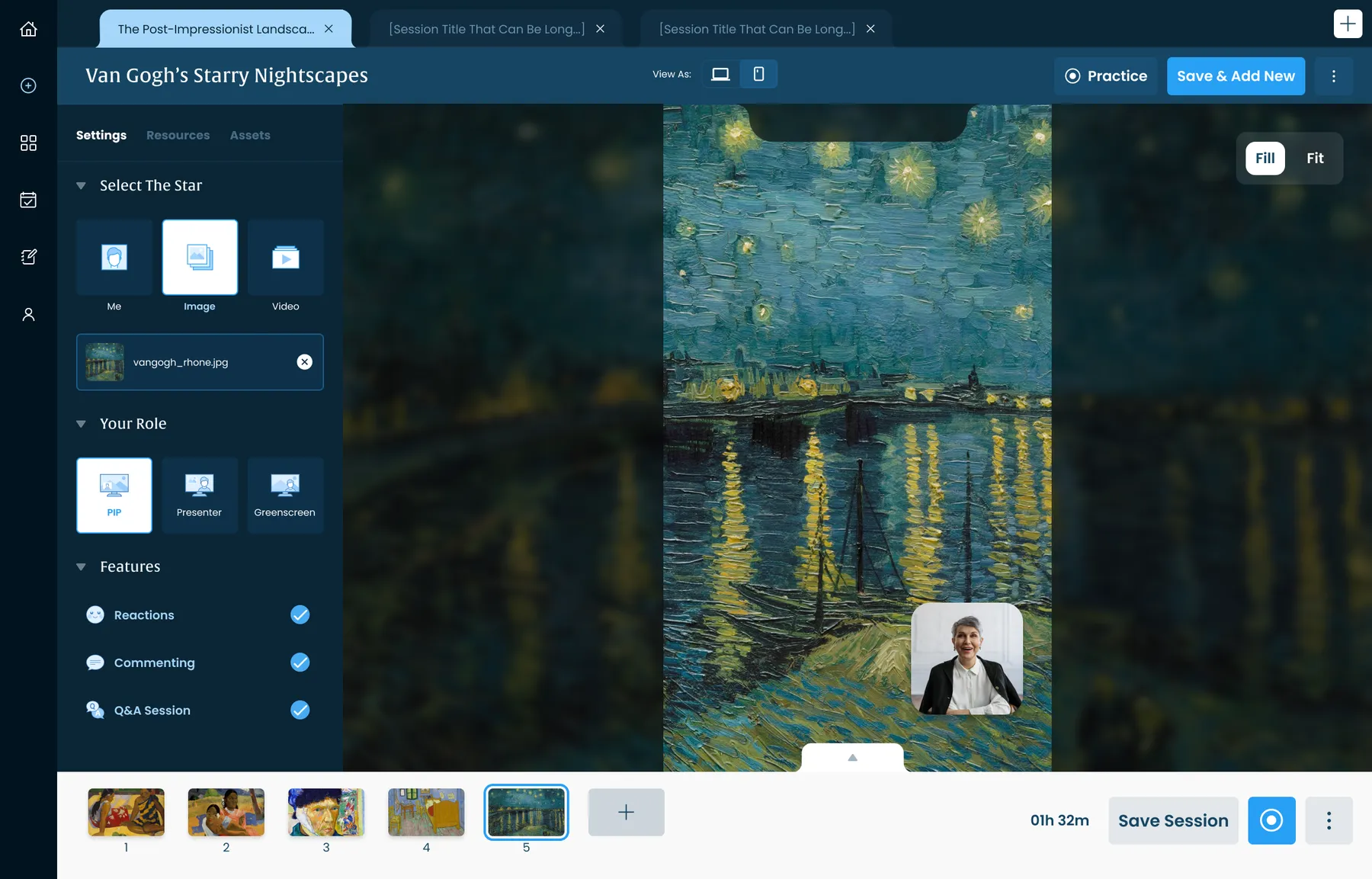Set image display to Fit
This screenshot has height=879, width=1372.
tap(1315, 158)
